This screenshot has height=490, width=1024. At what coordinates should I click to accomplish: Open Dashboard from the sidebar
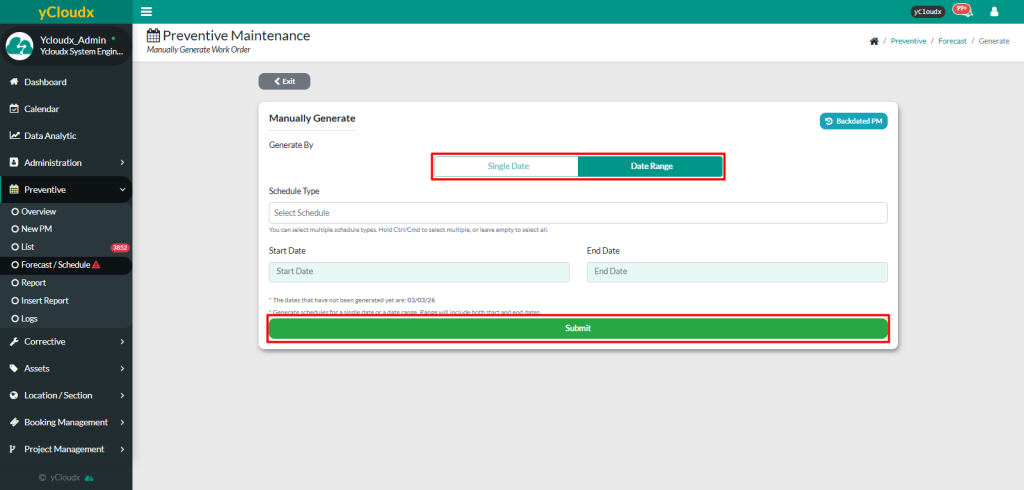[x=45, y=82]
